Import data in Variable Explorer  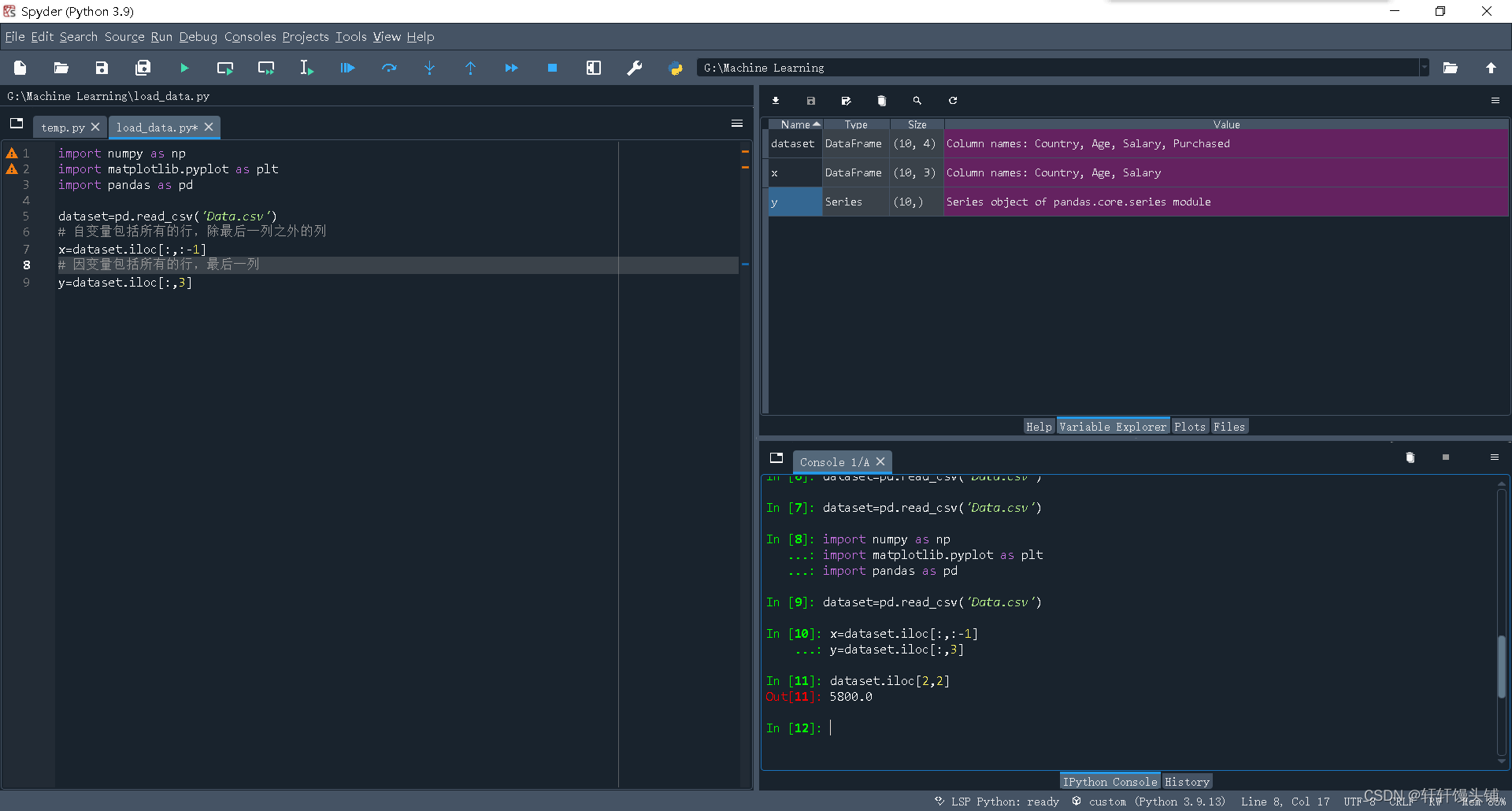point(776,101)
